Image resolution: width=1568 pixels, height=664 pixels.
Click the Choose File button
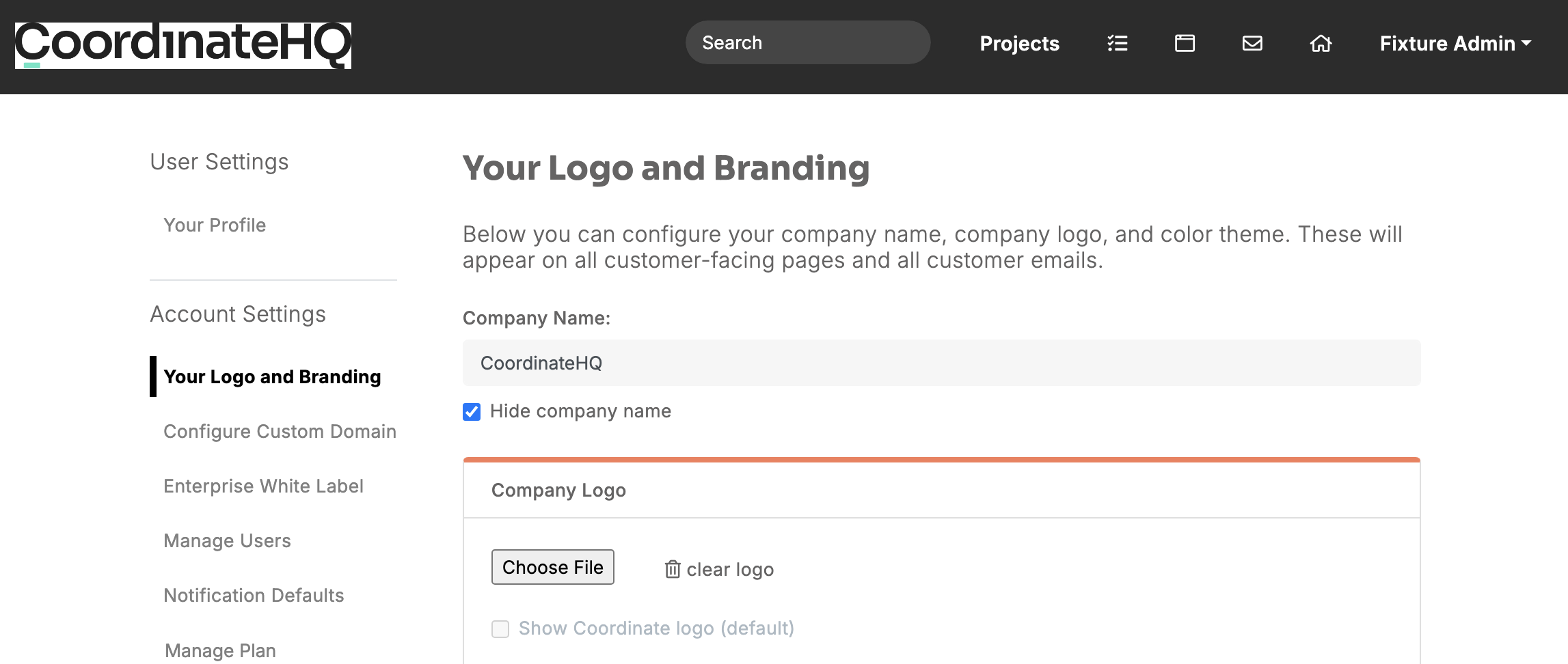pyautogui.click(x=552, y=567)
